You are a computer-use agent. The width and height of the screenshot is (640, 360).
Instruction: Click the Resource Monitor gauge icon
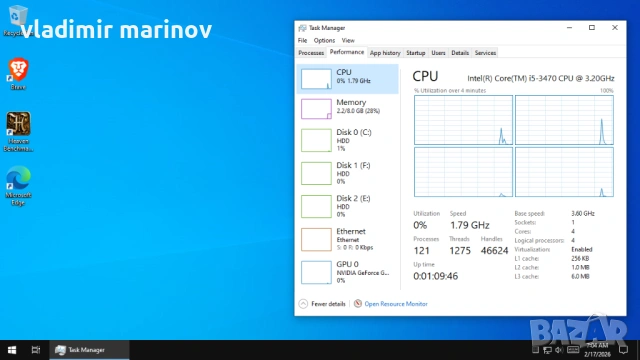click(x=358, y=303)
